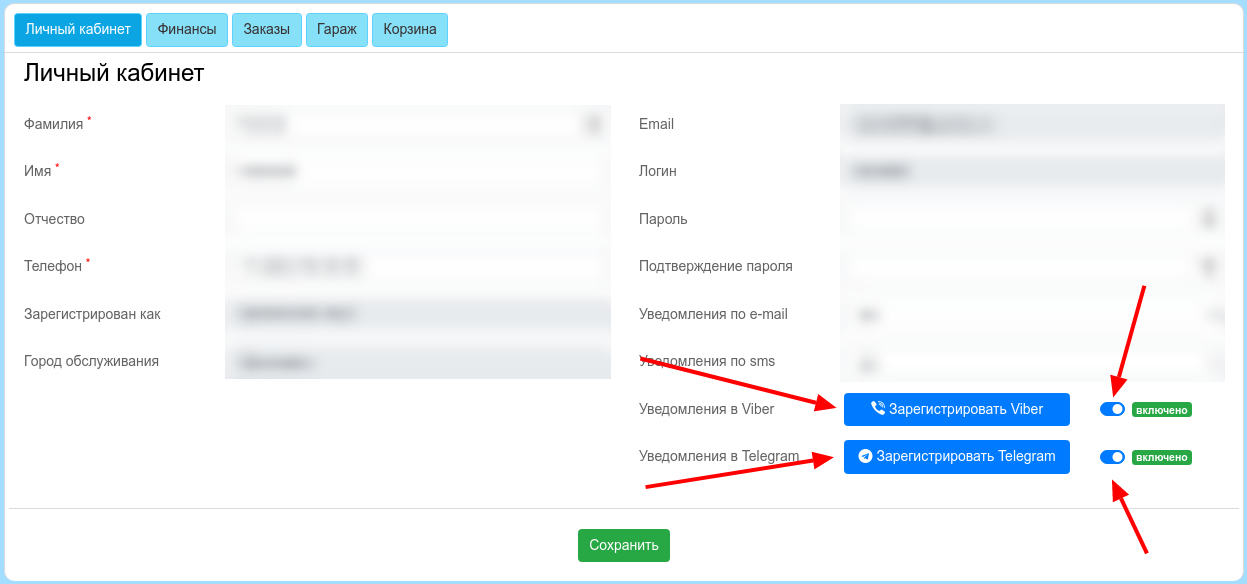Open the Гараж tab
1247x584 pixels.
click(x=337, y=30)
